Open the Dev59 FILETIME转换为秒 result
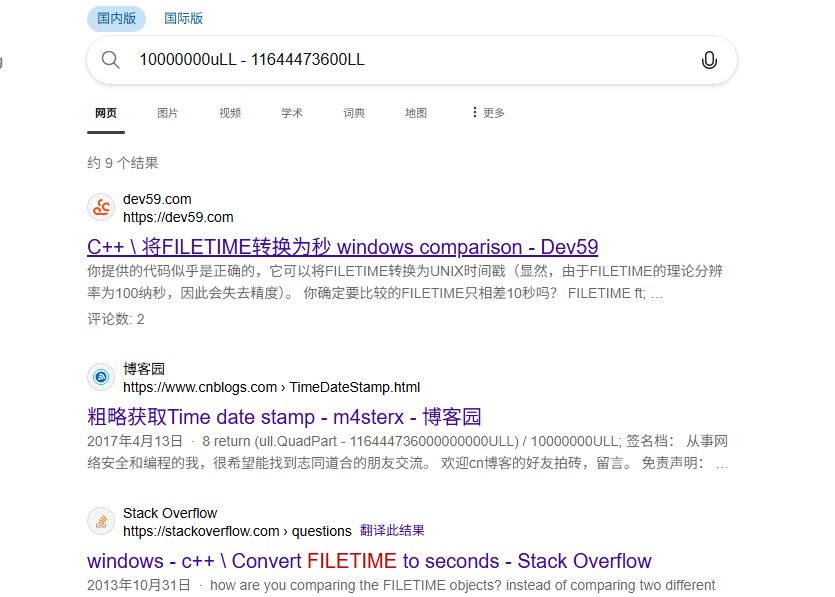 [342, 247]
